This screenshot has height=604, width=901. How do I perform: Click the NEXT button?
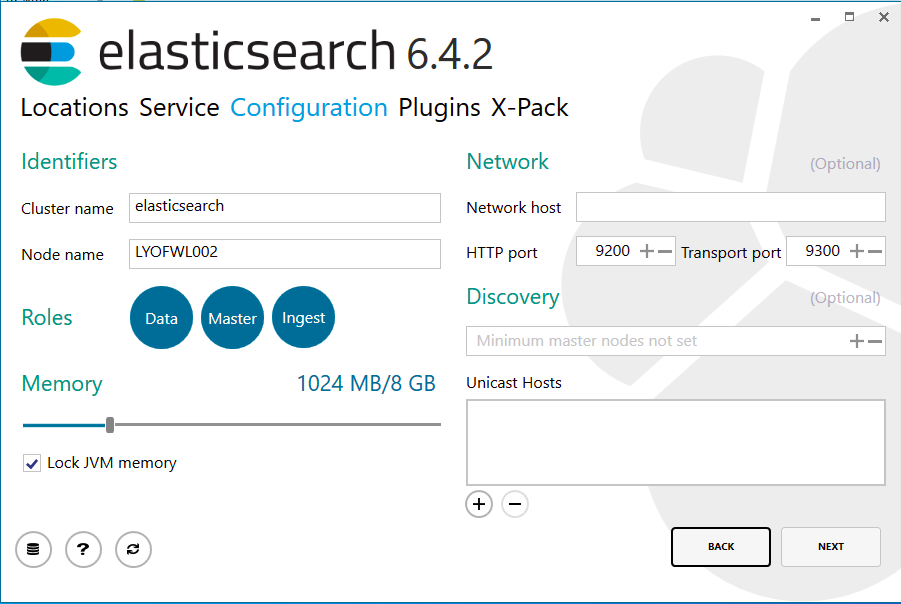831,547
